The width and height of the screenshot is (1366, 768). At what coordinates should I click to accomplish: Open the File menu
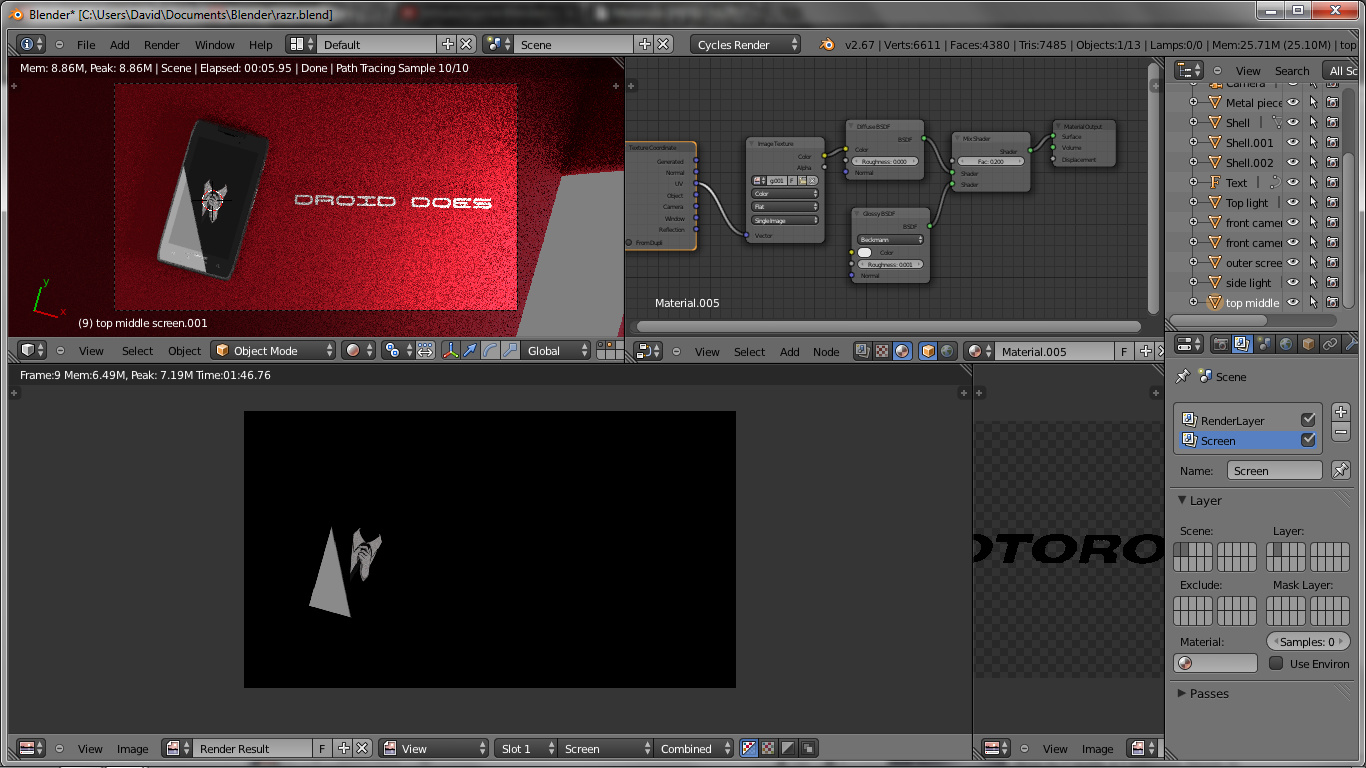tap(86, 45)
